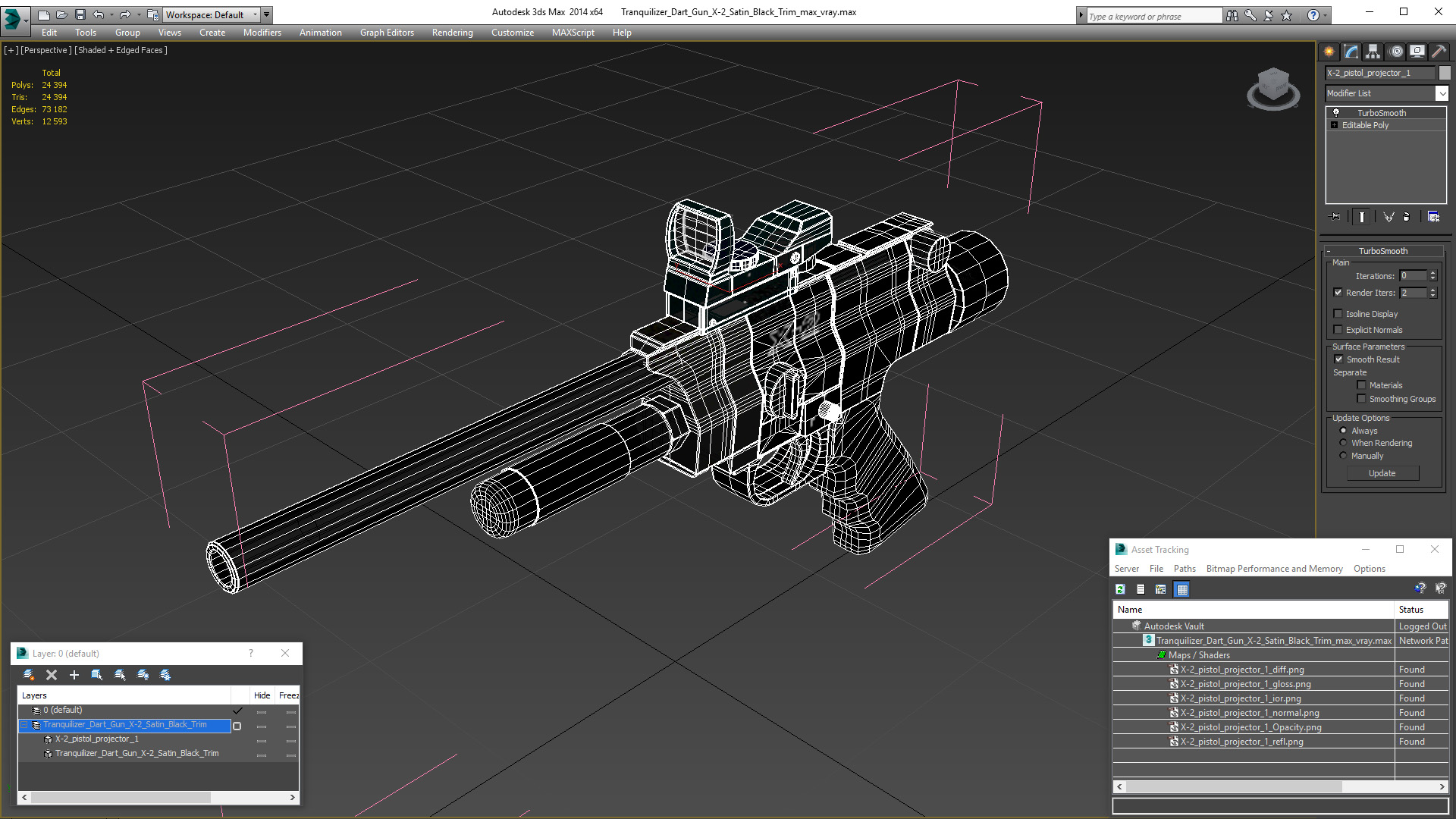The height and width of the screenshot is (819, 1456).
Task: Open the Motion command panel tab
Action: (x=1395, y=52)
